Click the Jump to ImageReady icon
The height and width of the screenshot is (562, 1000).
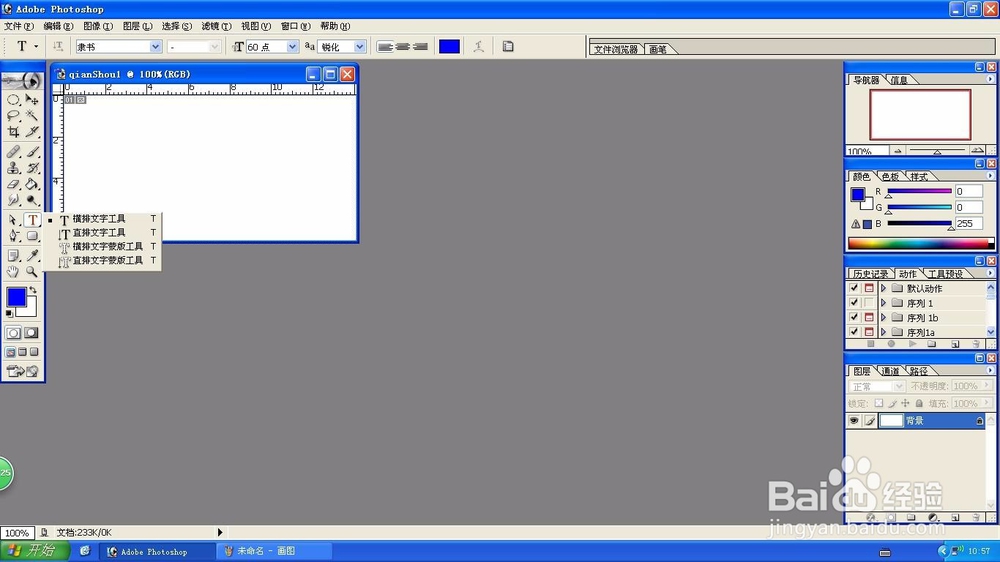[x=22, y=371]
